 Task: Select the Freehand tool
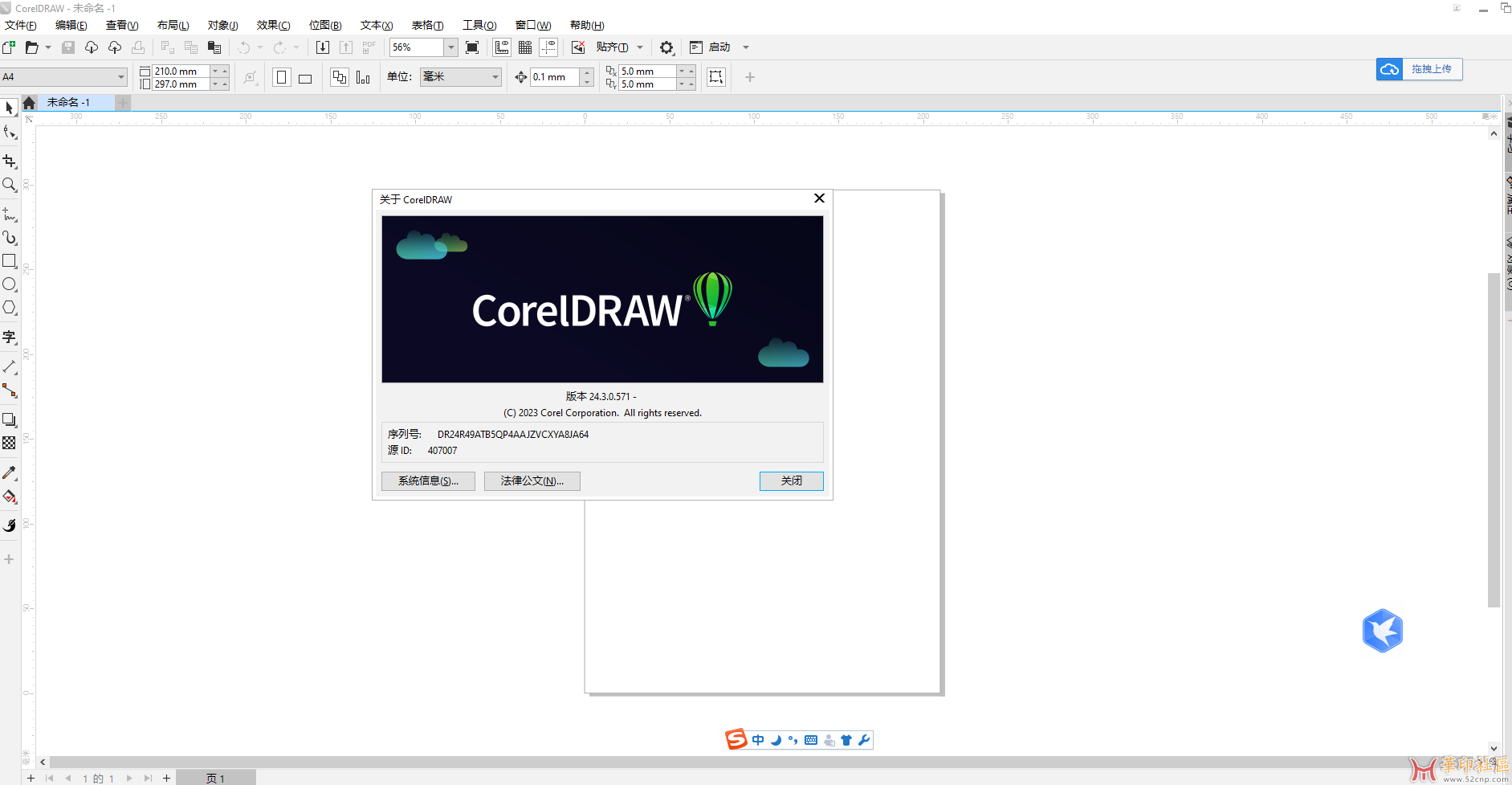click(x=10, y=215)
